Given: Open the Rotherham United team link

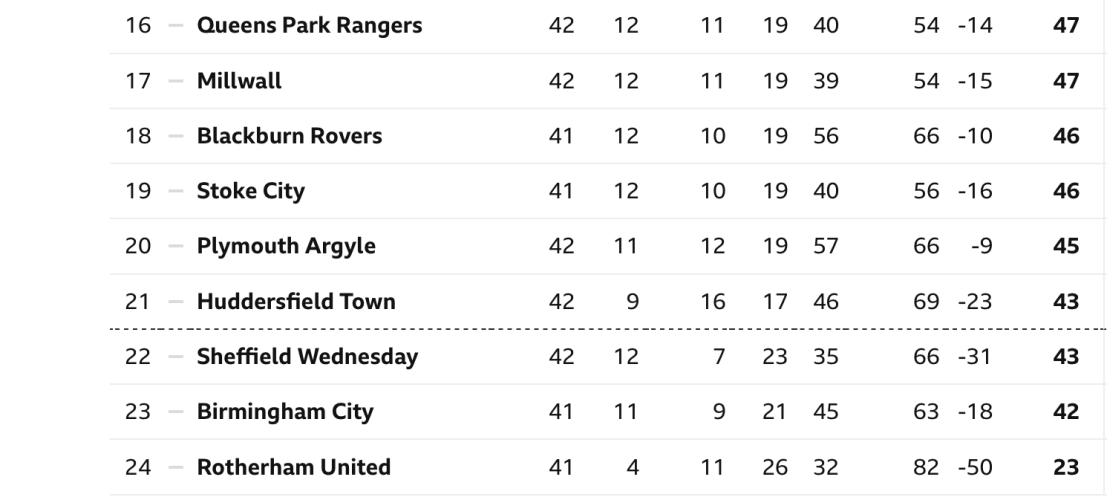Looking at the screenshot, I should pyautogui.click(x=294, y=466).
